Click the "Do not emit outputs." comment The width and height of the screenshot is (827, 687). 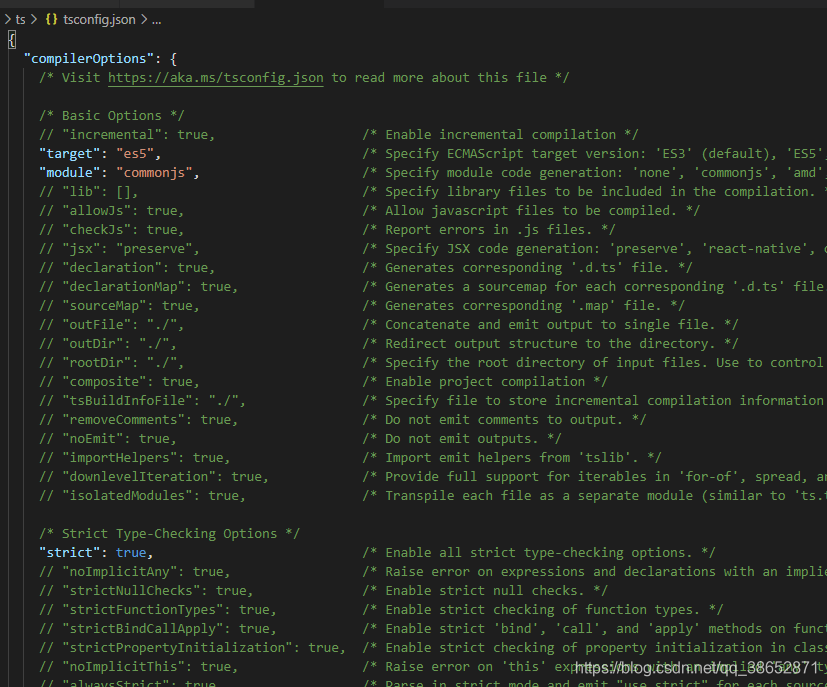[462, 438]
